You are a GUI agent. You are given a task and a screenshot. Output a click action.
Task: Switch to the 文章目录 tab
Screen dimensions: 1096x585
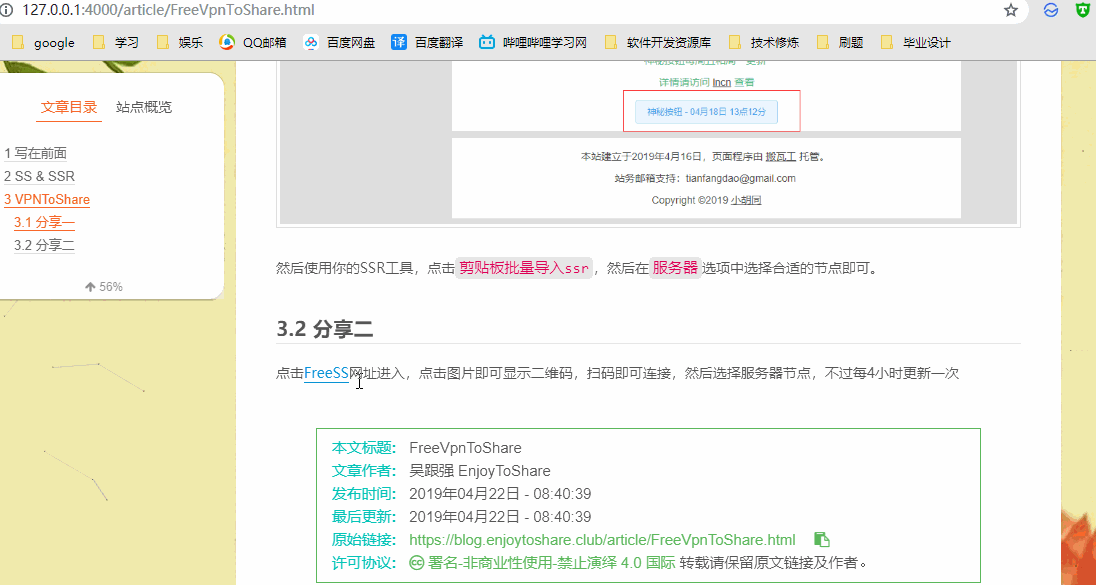pyautogui.click(x=69, y=107)
